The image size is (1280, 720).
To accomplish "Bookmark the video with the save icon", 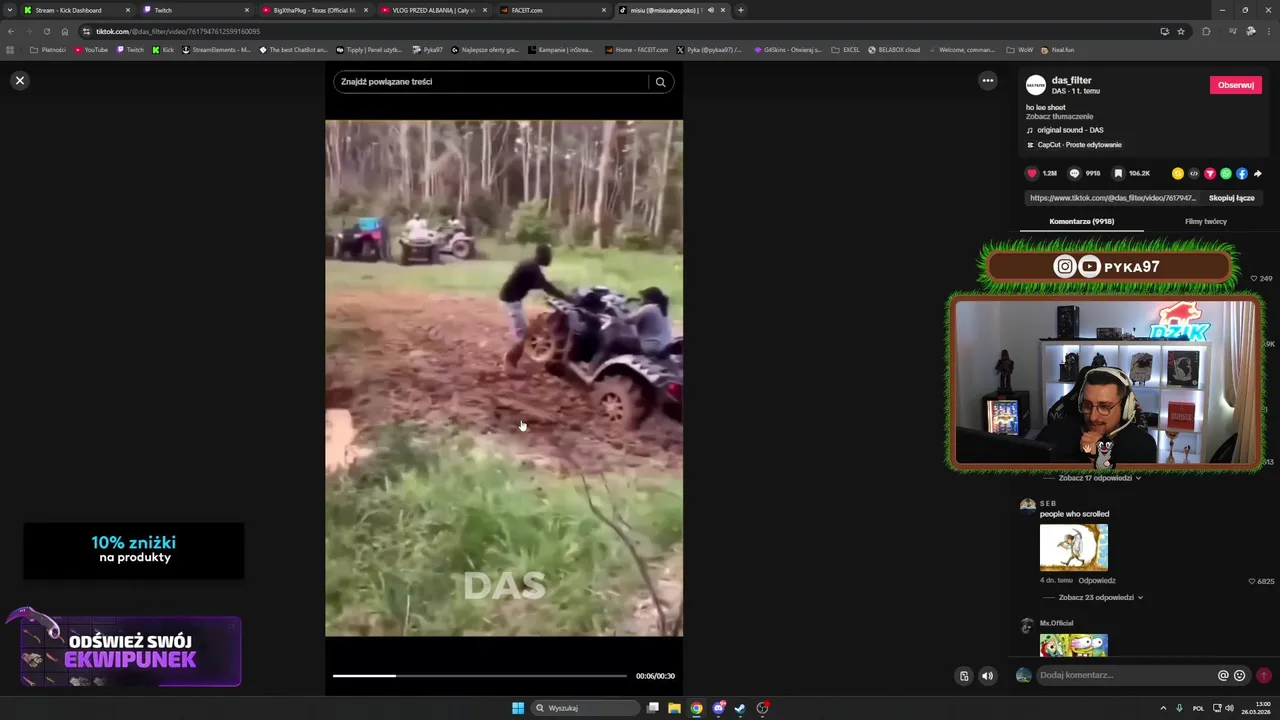I will point(1118,173).
